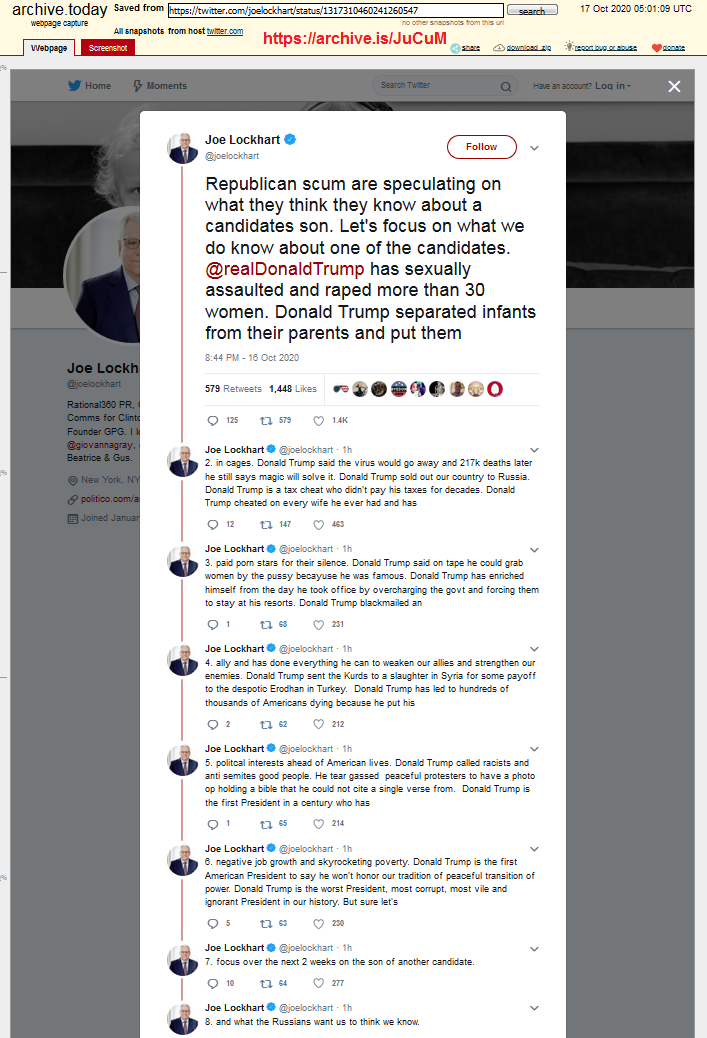
Task: Open the chevron menu on tweet 2
Action: [534, 450]
